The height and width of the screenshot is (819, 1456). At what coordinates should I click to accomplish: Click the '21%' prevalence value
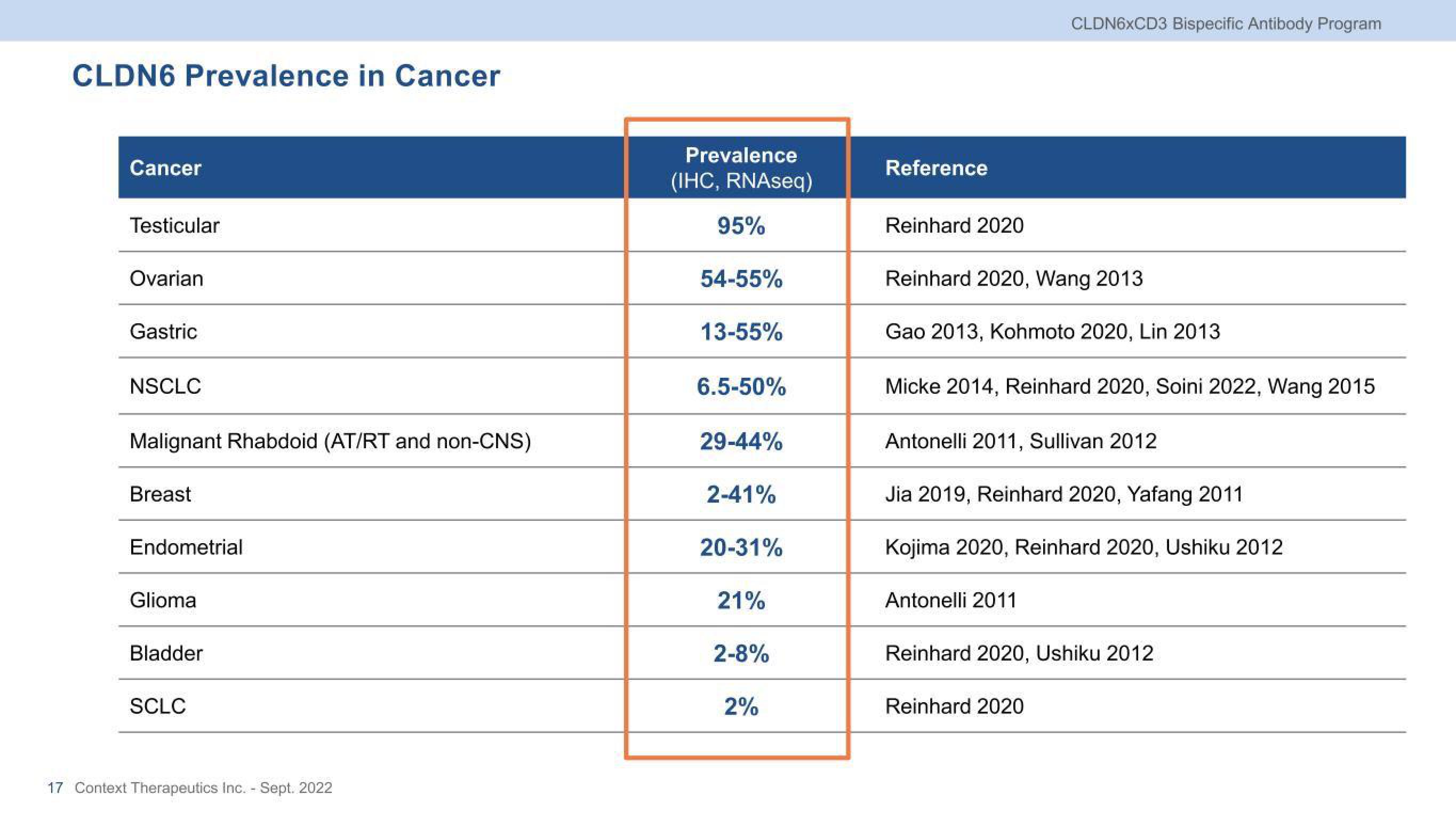[741, 601]
